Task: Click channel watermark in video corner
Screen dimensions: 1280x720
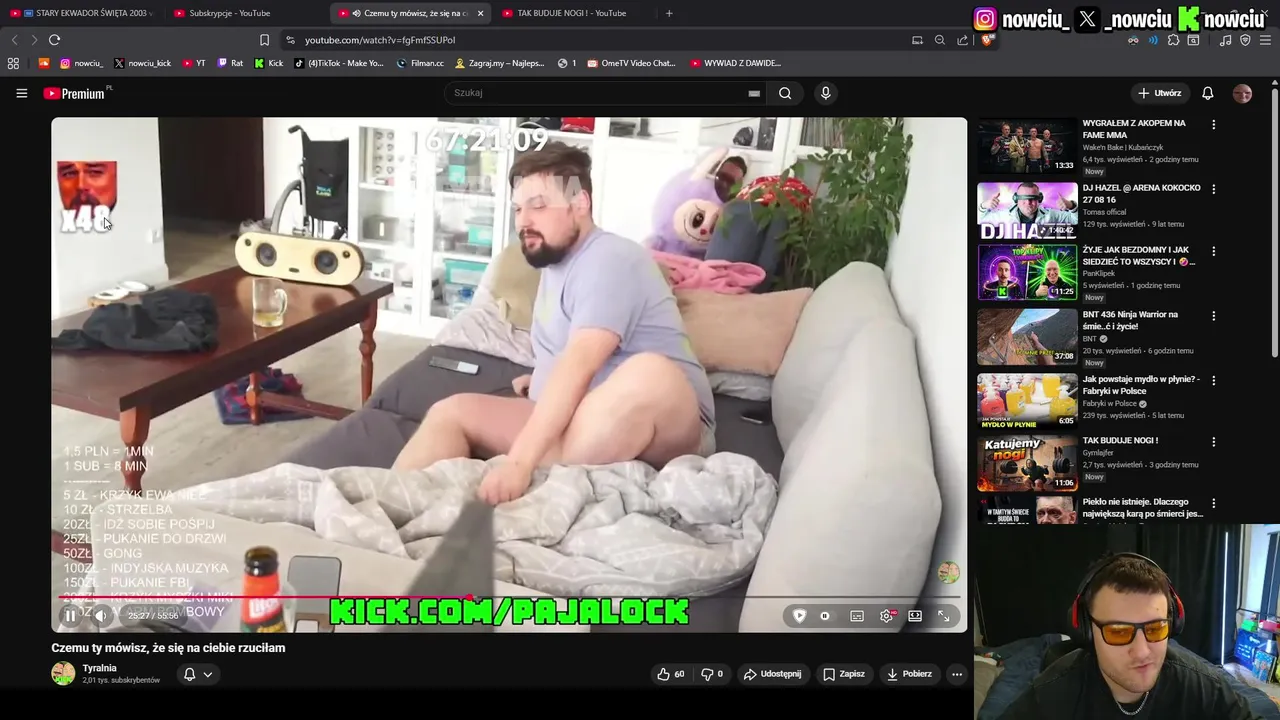Action: tap(948, 572)
